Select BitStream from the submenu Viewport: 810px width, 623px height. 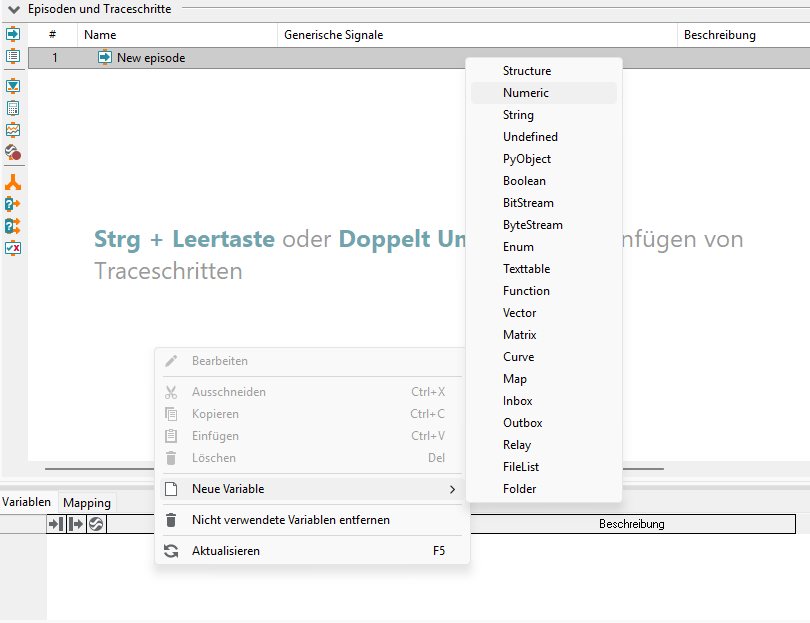(544, 203)
